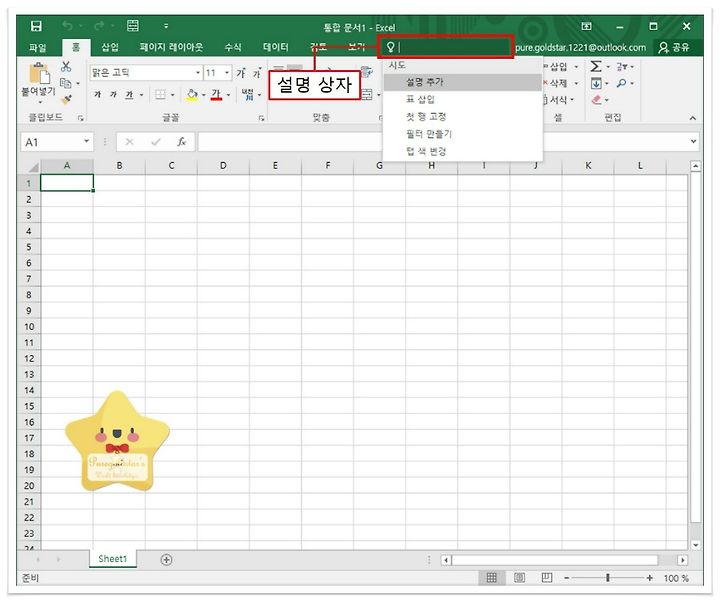Click the Share (공유) button
Screen dimensions: 720x601
[x=674, y=47]
